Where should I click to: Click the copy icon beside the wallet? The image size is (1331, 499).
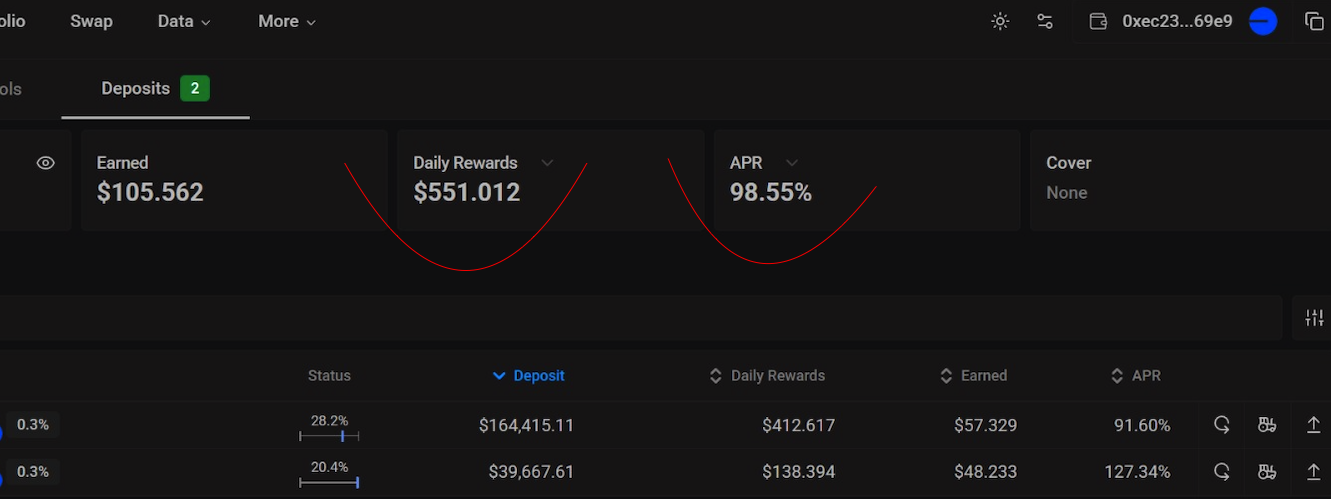(1314, 21)
